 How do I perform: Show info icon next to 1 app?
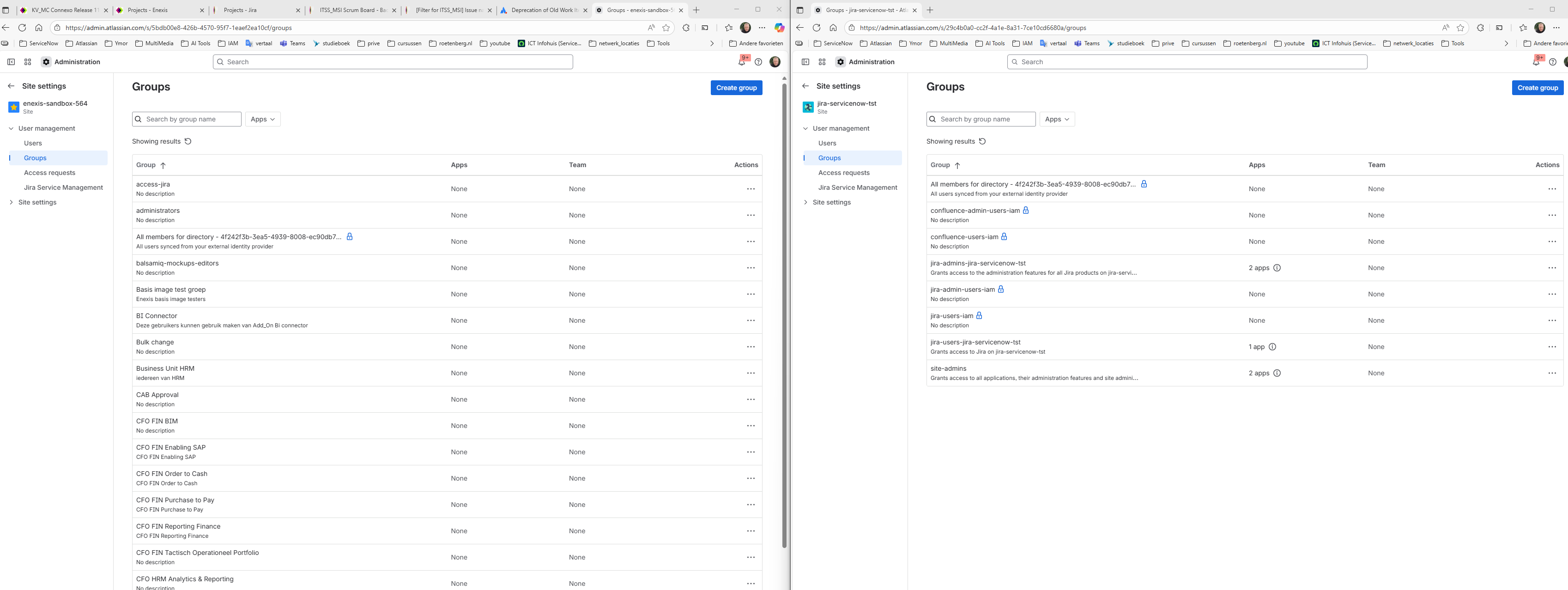(1271, 347)
